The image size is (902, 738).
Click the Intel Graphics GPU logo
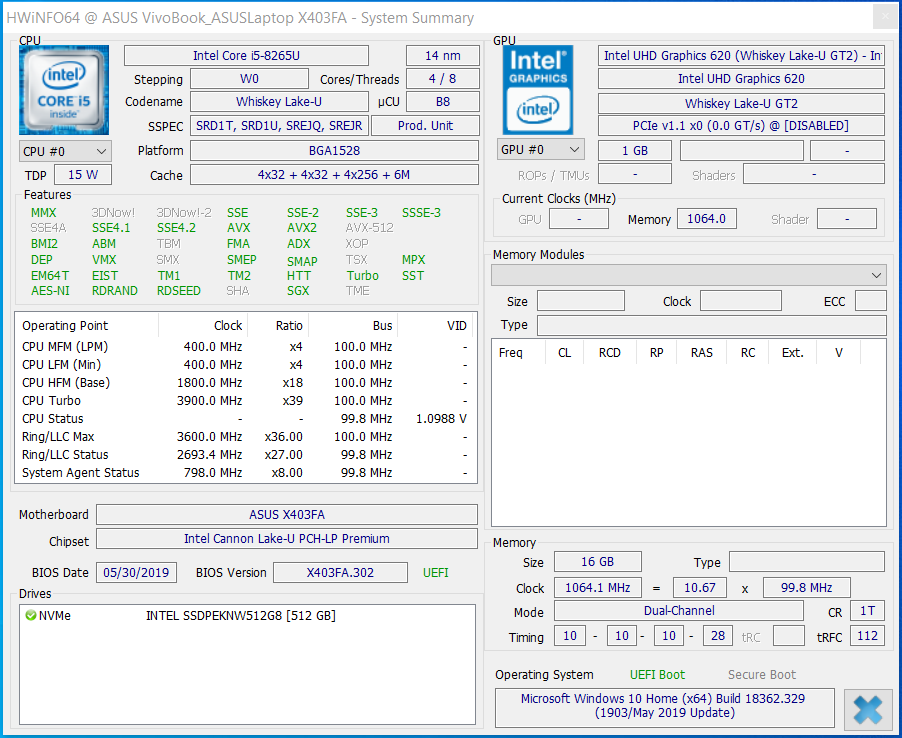point(539,90)
